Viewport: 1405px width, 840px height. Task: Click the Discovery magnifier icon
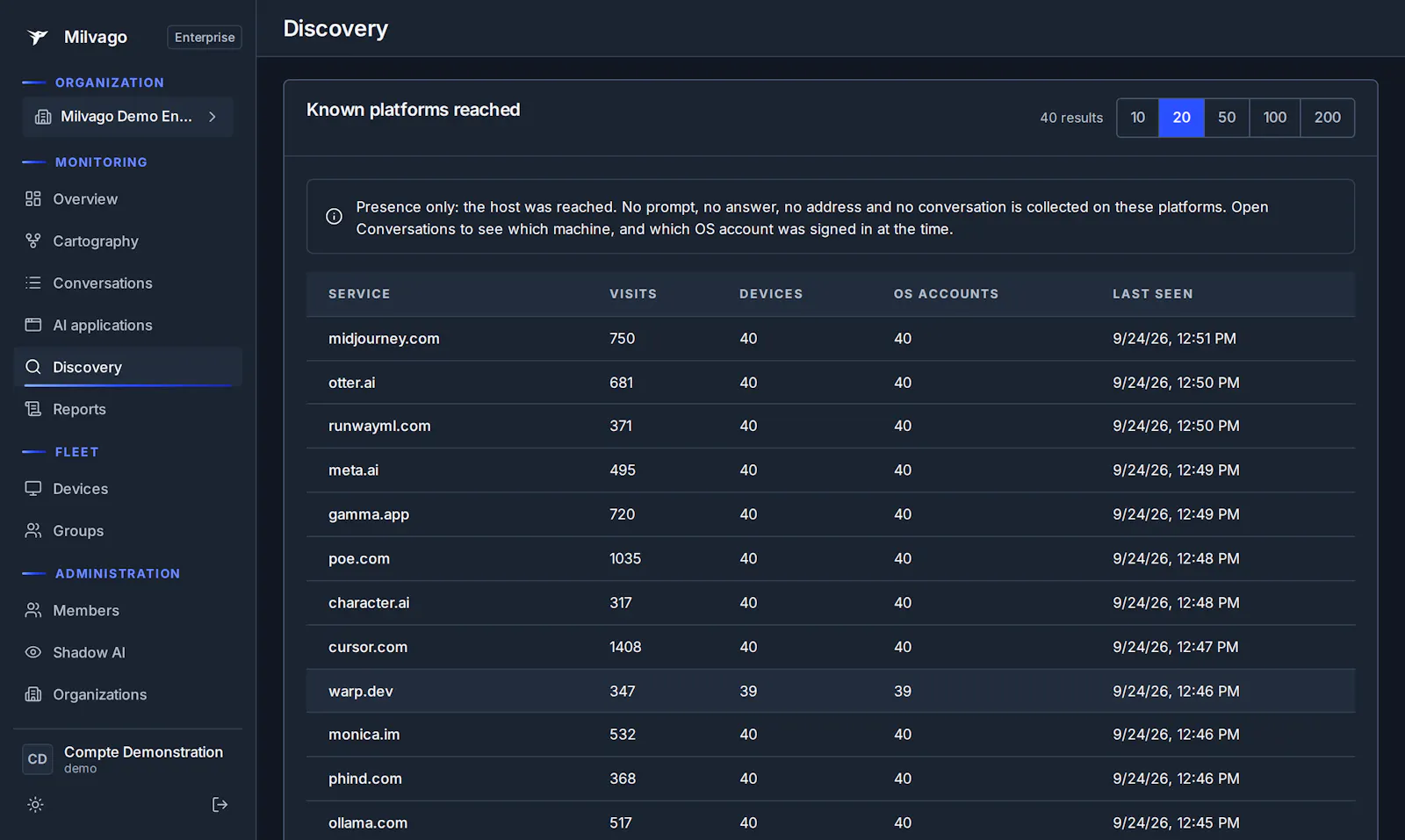coord(33,367)
